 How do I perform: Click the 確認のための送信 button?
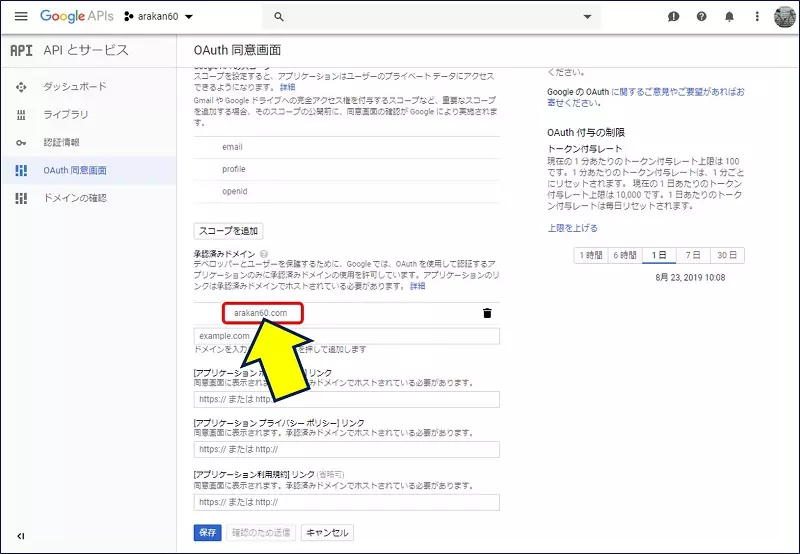[x=261, y=533]
